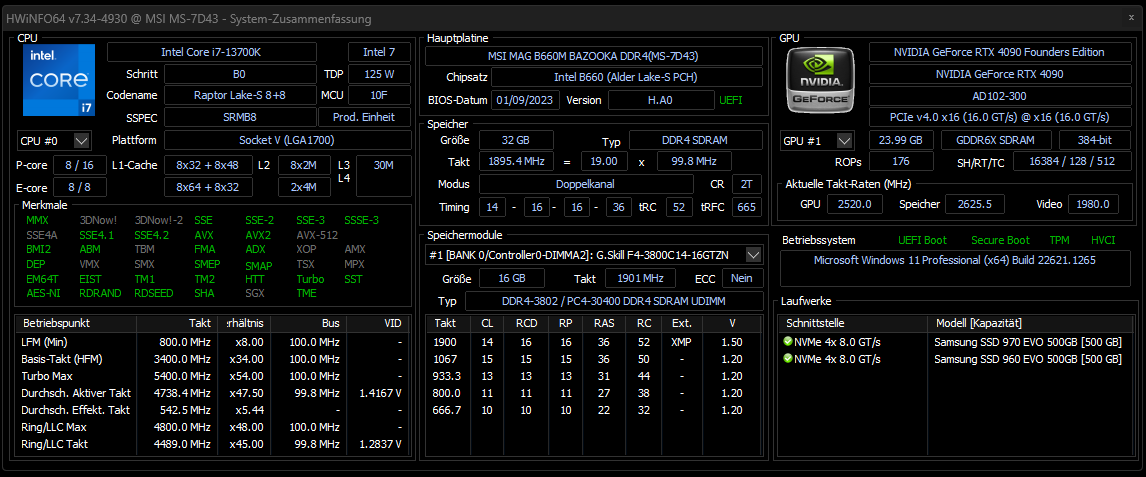Select the RTX 4090 Founders Edition field

tap(1000, 52)
